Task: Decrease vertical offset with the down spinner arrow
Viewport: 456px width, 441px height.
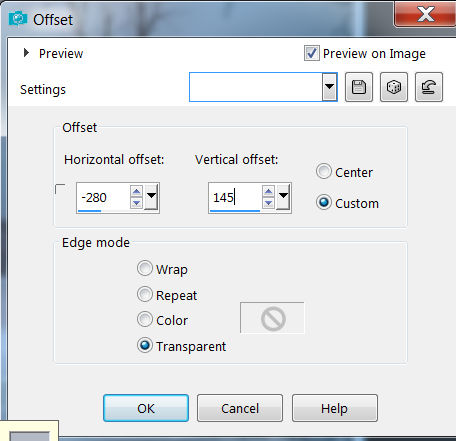Action: point(268,203)
